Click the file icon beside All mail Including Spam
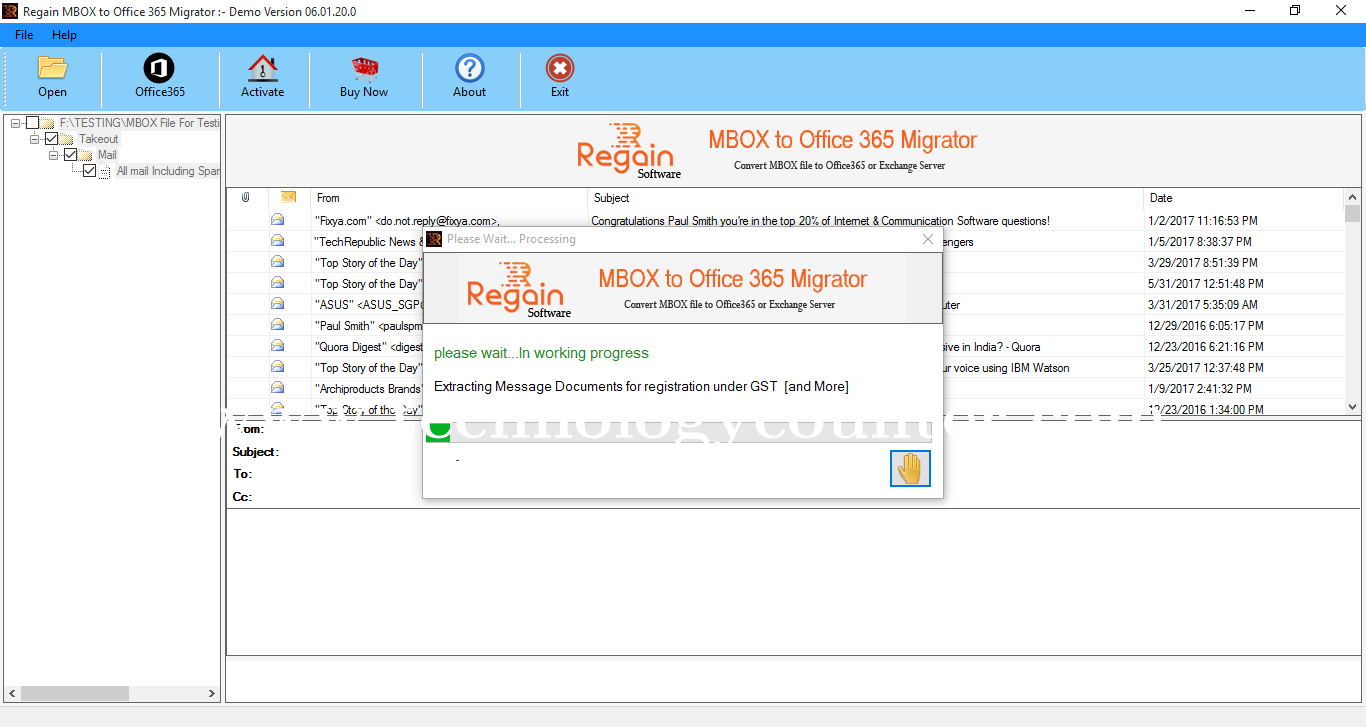The width and height of the screenshot is (1366, 727). click(105, 171)
